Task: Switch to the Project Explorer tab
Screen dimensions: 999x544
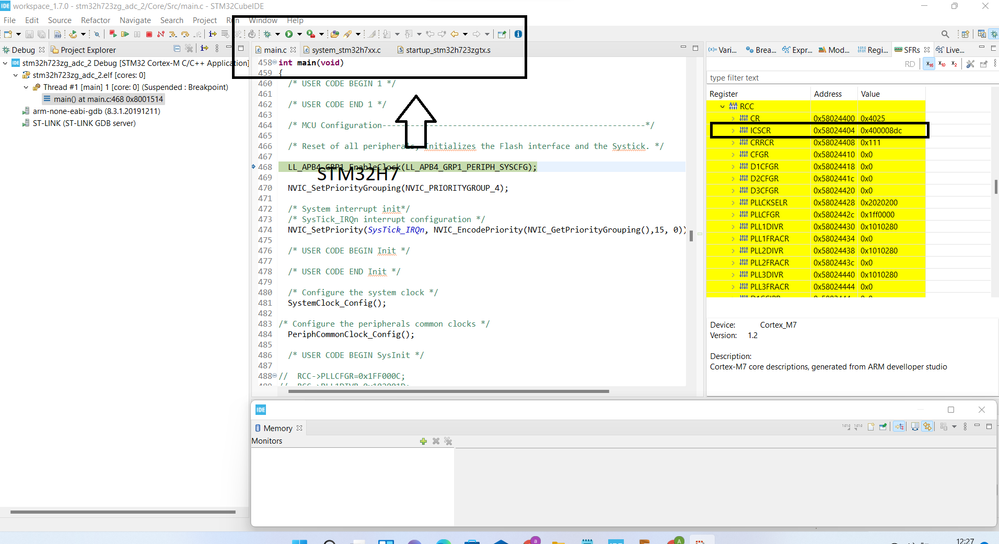Action: [x=83, y=50]
